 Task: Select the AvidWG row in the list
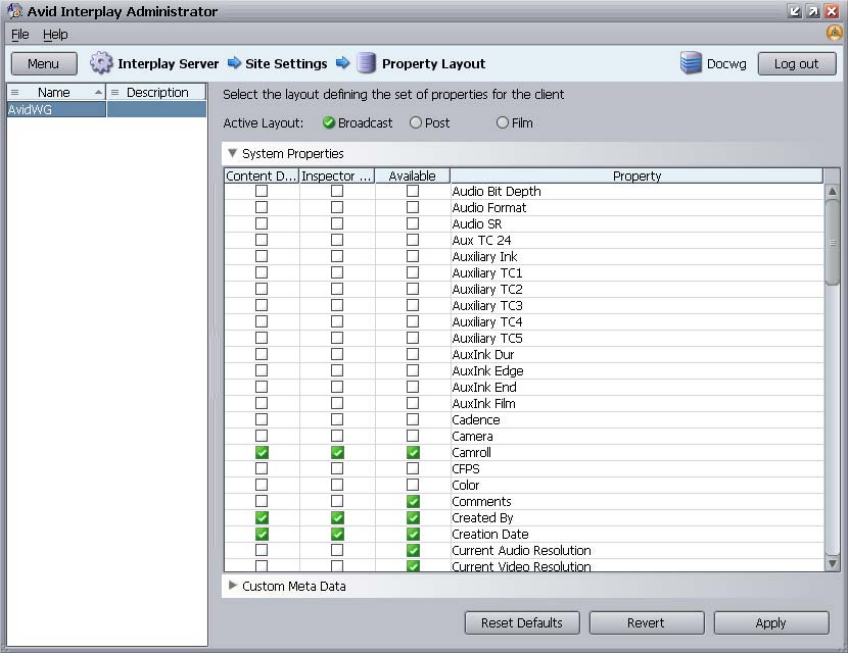coord(106,109)
